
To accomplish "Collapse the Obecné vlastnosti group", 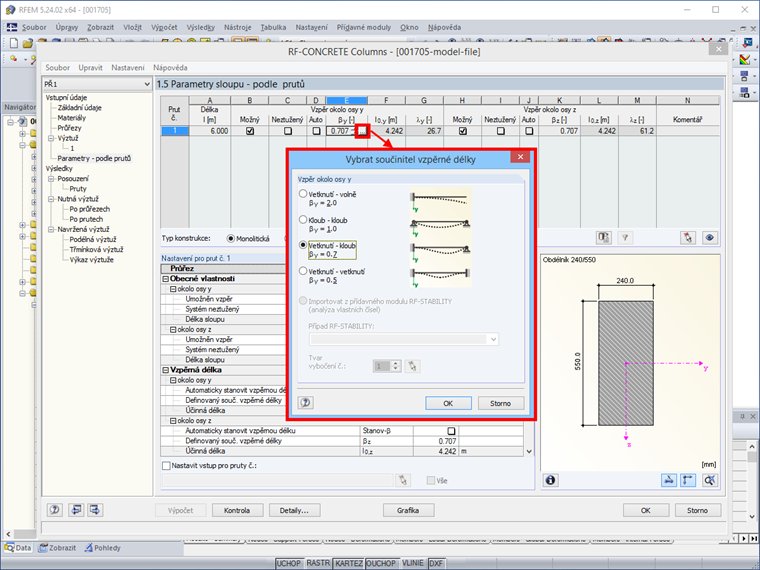I will click(x=165, y=279).
